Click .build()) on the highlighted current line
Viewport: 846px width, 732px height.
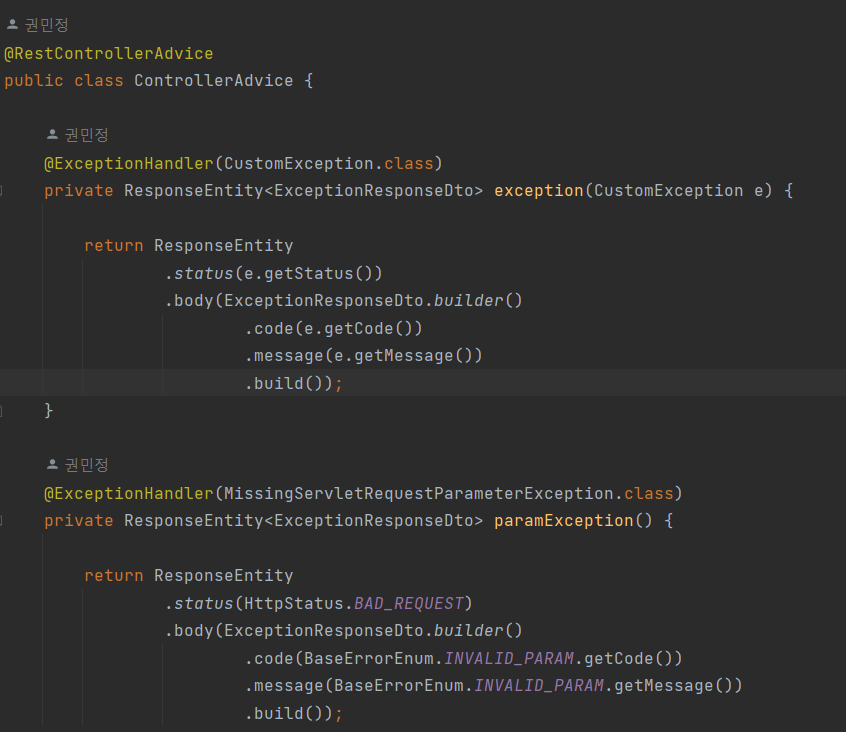point(289,384)
